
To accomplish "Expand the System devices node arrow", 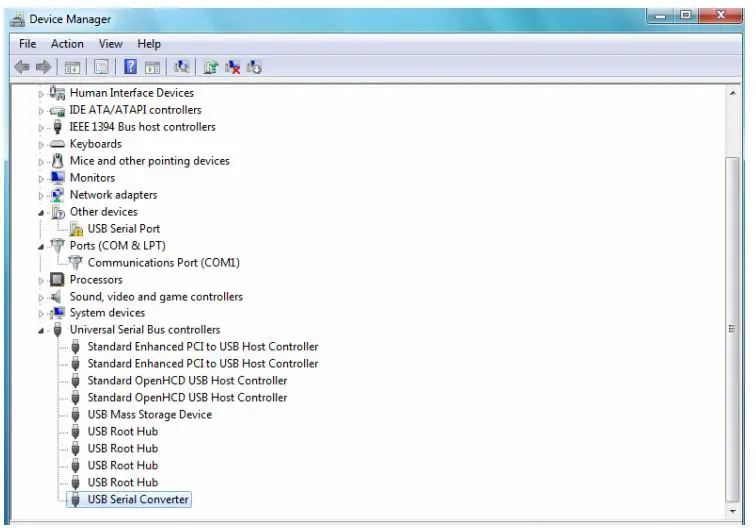I will coord(40,314).
